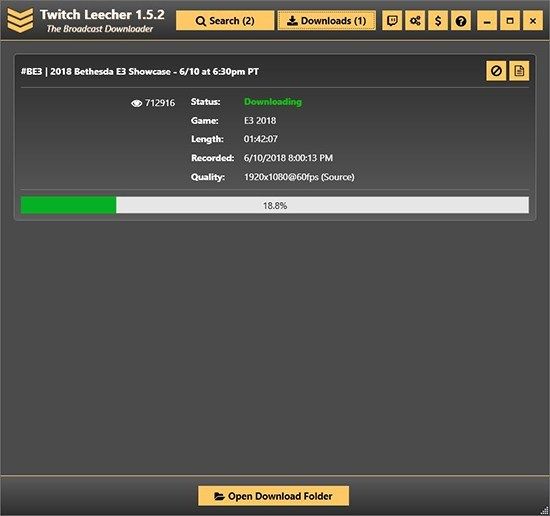Click the green Downloading status text
The height and width of the screenshot is (516, 550).
point(273,102)
